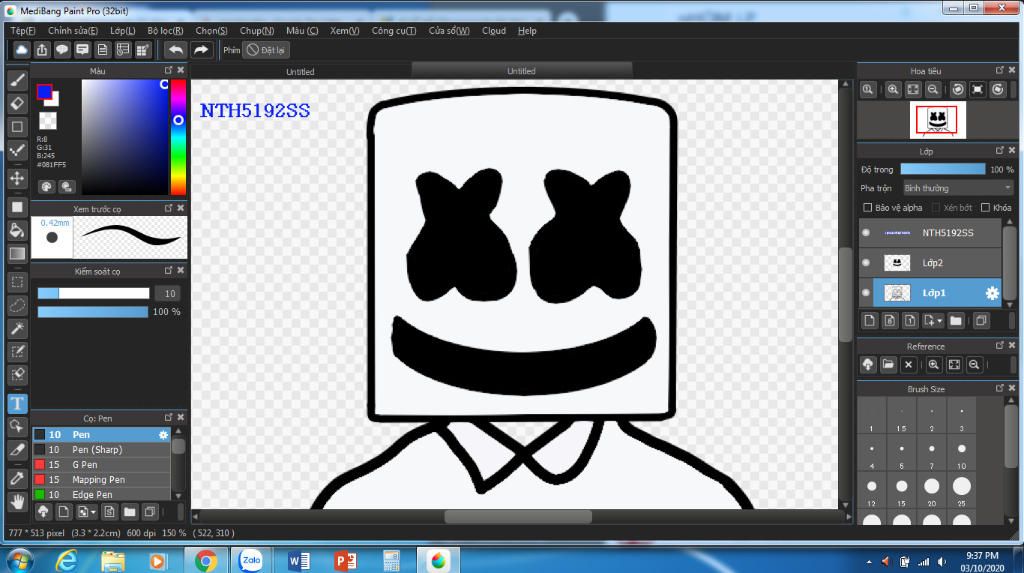Select the Gradient tool
This screenshot has height=573, width=1024.
(x=18, y=254)
